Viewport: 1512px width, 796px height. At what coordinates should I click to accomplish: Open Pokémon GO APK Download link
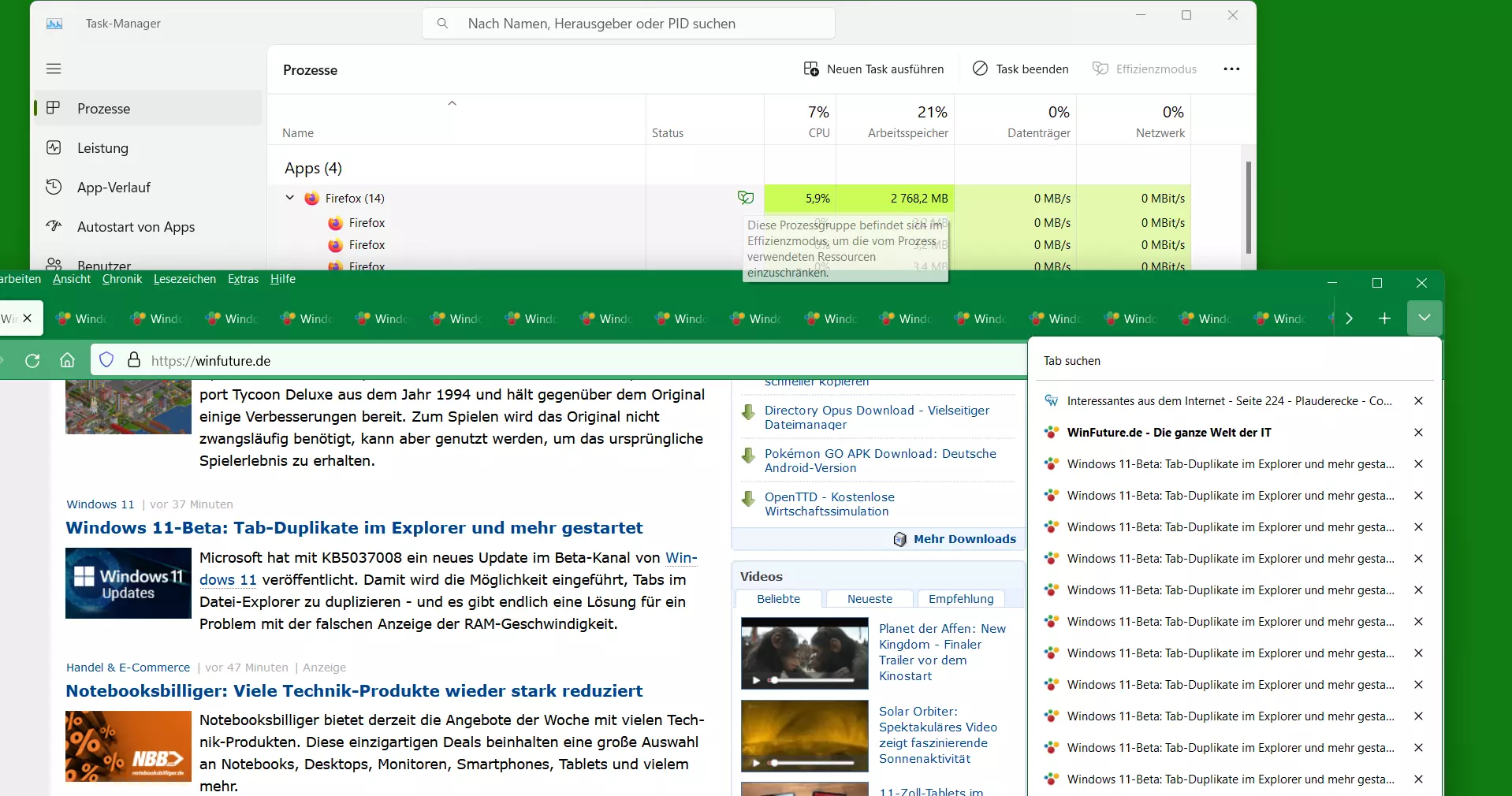pos(880,460)
